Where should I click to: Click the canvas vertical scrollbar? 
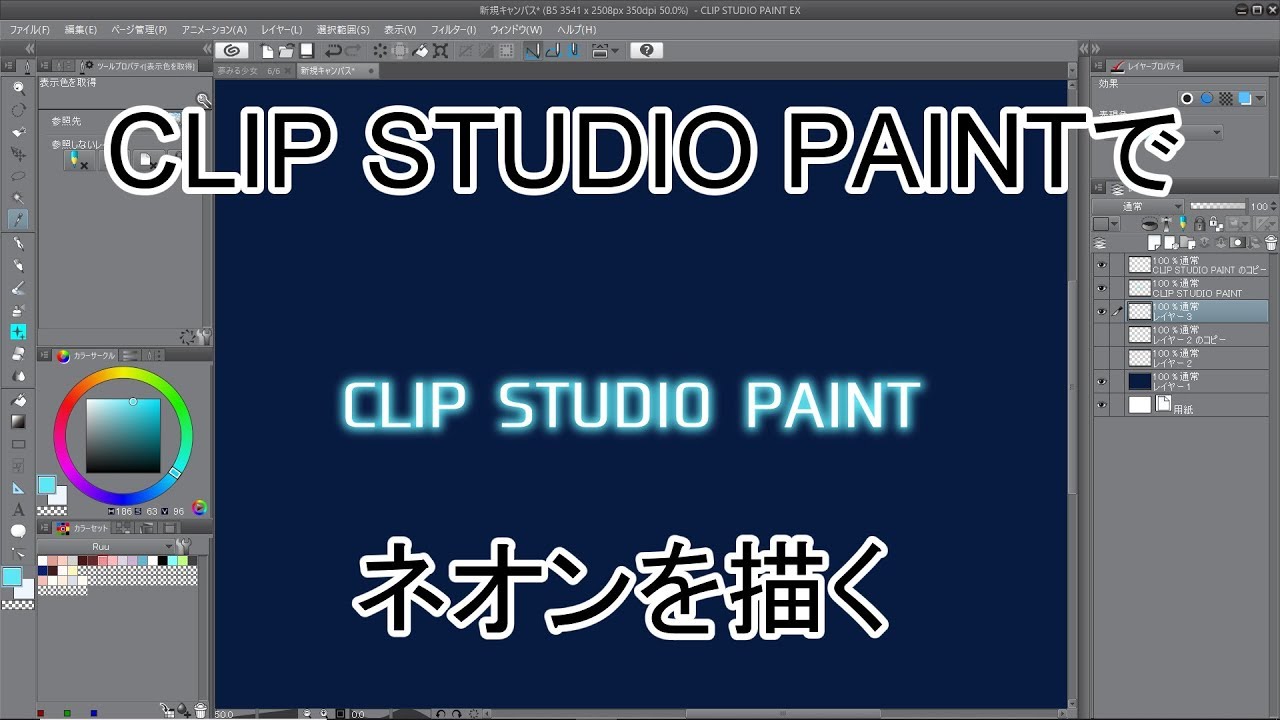point(1073,385)
